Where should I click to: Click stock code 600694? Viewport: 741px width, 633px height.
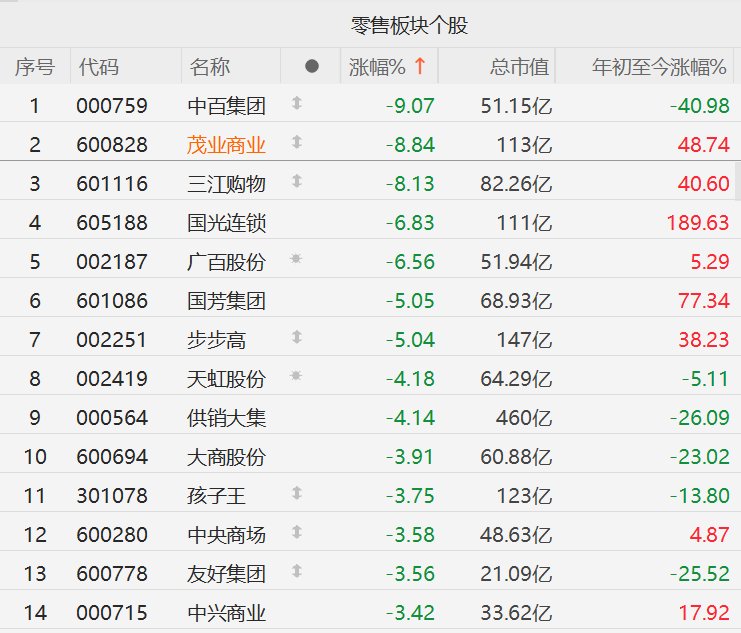112,457
